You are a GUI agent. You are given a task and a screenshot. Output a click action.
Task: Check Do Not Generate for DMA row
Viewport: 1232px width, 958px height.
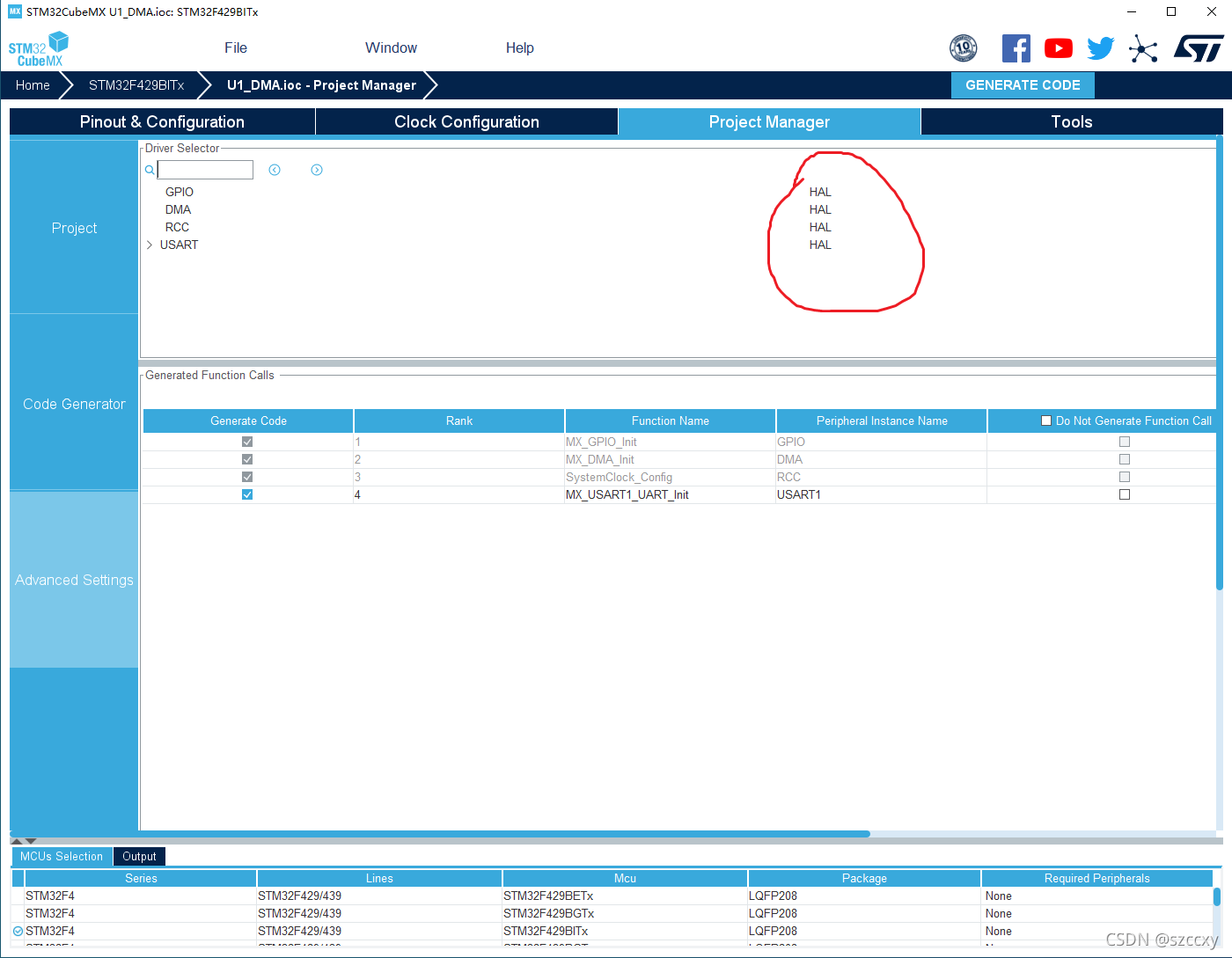1125,459
